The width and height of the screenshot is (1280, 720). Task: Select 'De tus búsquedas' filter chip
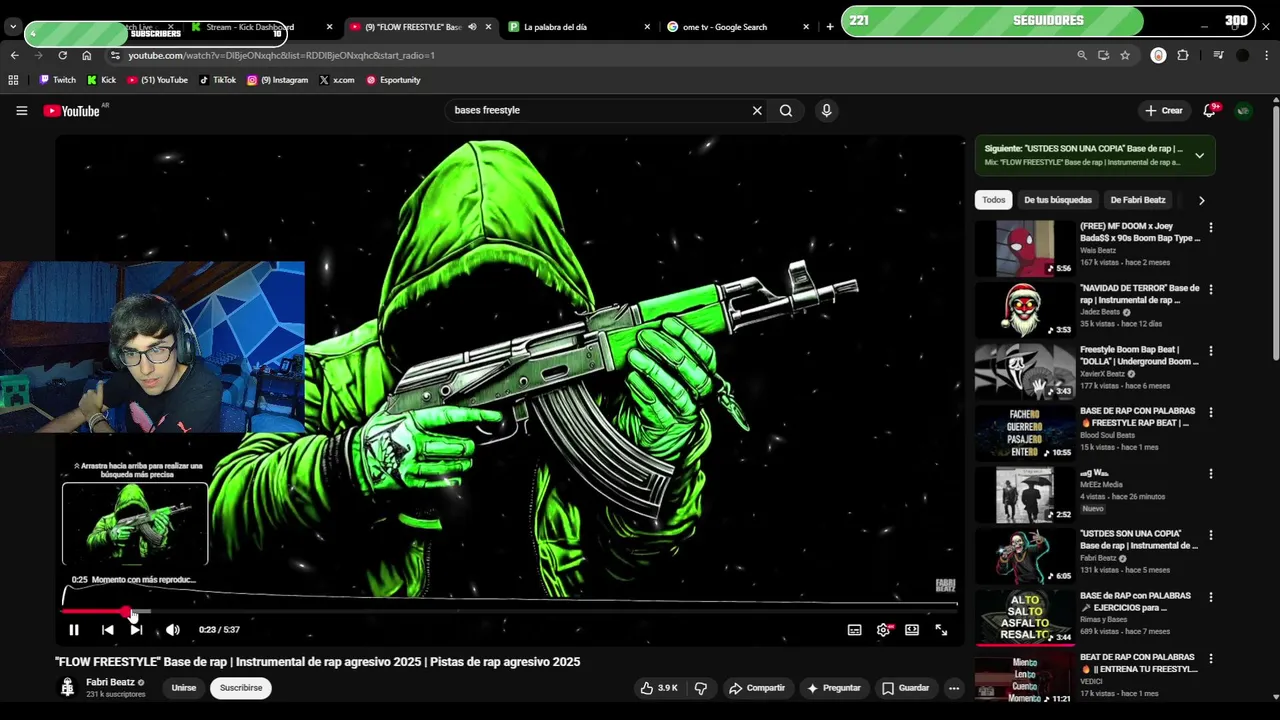click(x=1058, y=200)
